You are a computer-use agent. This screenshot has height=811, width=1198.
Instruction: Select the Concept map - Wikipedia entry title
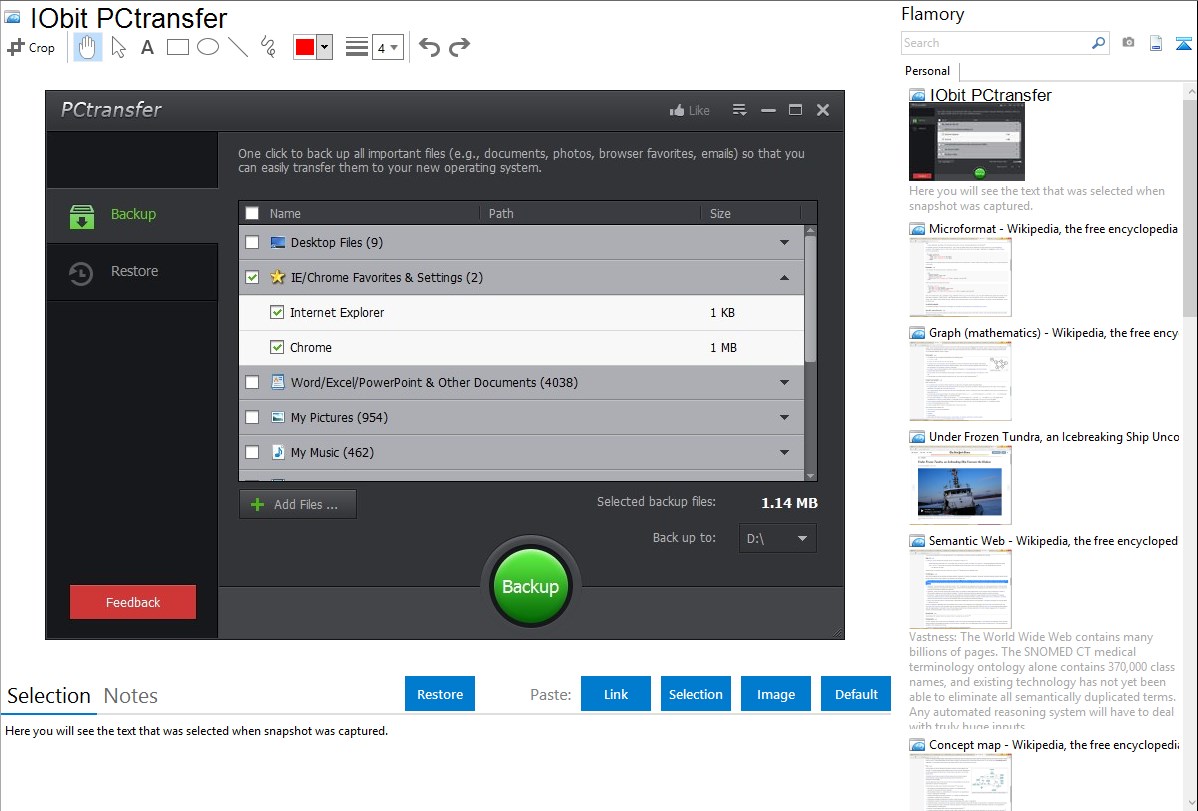tap(1054, 745)
